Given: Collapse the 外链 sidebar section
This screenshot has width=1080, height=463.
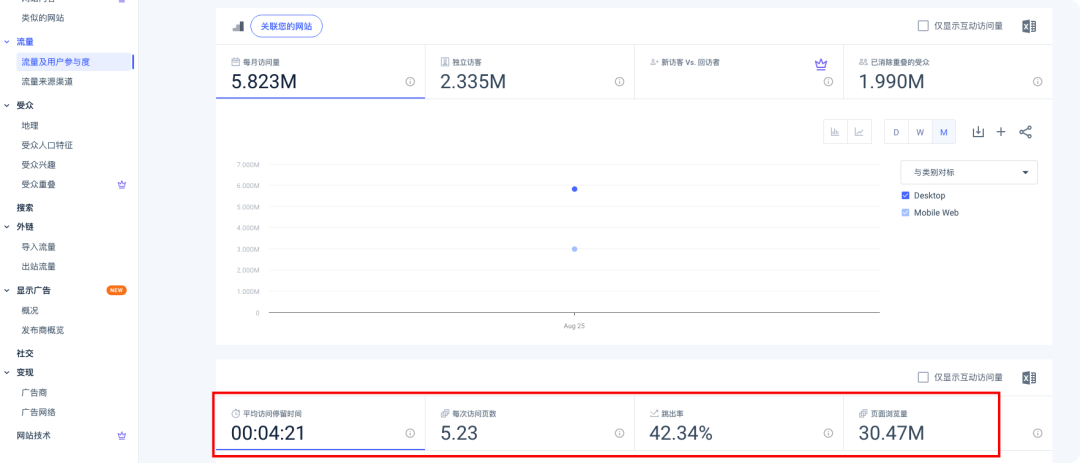Looking at the screenshot, I should click(x=7, y=227).
